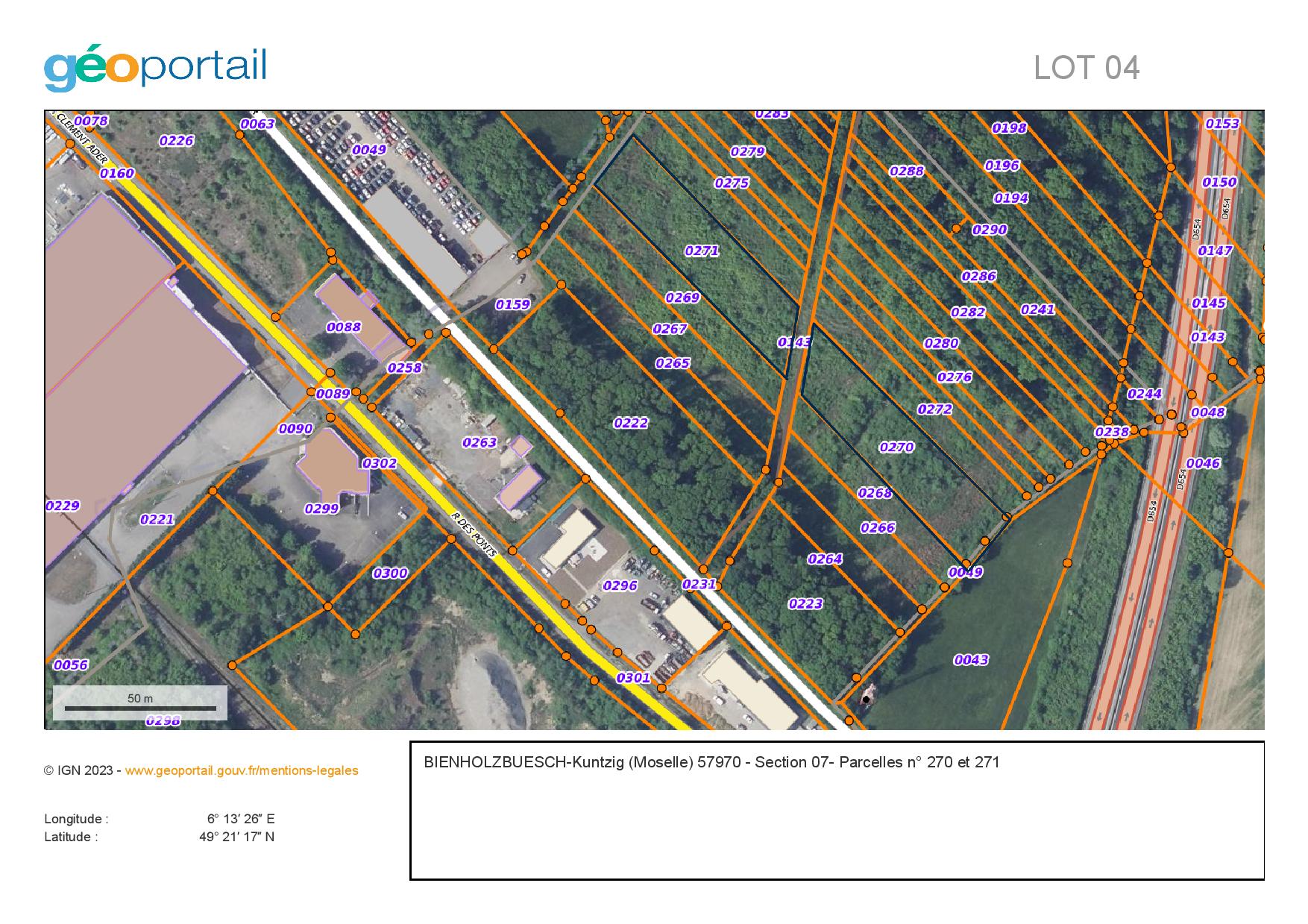This screenshot has width=1308, height=924.
Task: Click parcel number 0223
Action: point(805,603)
